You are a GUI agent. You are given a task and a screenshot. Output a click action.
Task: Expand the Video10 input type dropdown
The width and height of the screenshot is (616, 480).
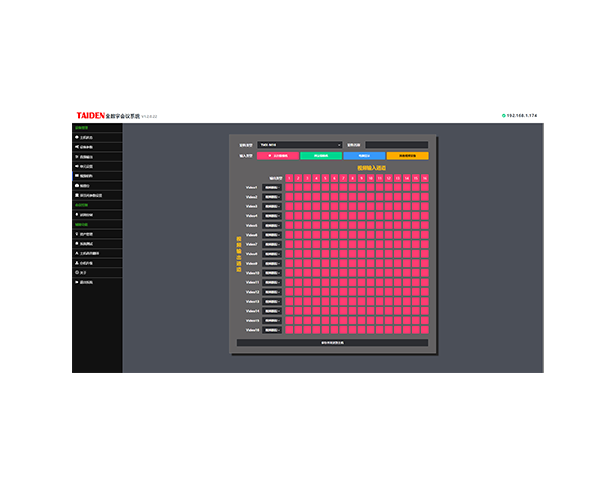(x=272, y=273)
